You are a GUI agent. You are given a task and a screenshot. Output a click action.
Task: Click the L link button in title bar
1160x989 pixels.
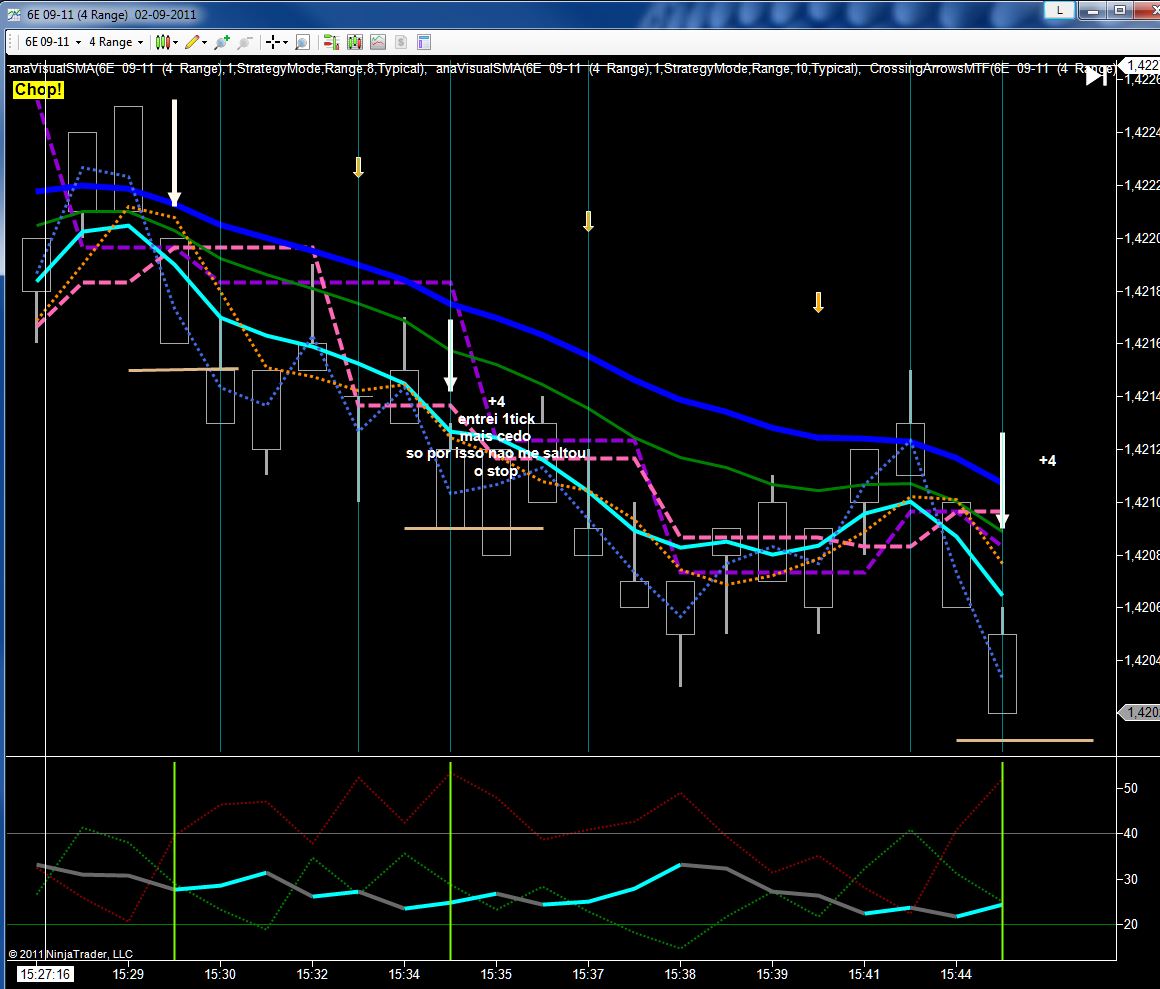[1059, 10]
